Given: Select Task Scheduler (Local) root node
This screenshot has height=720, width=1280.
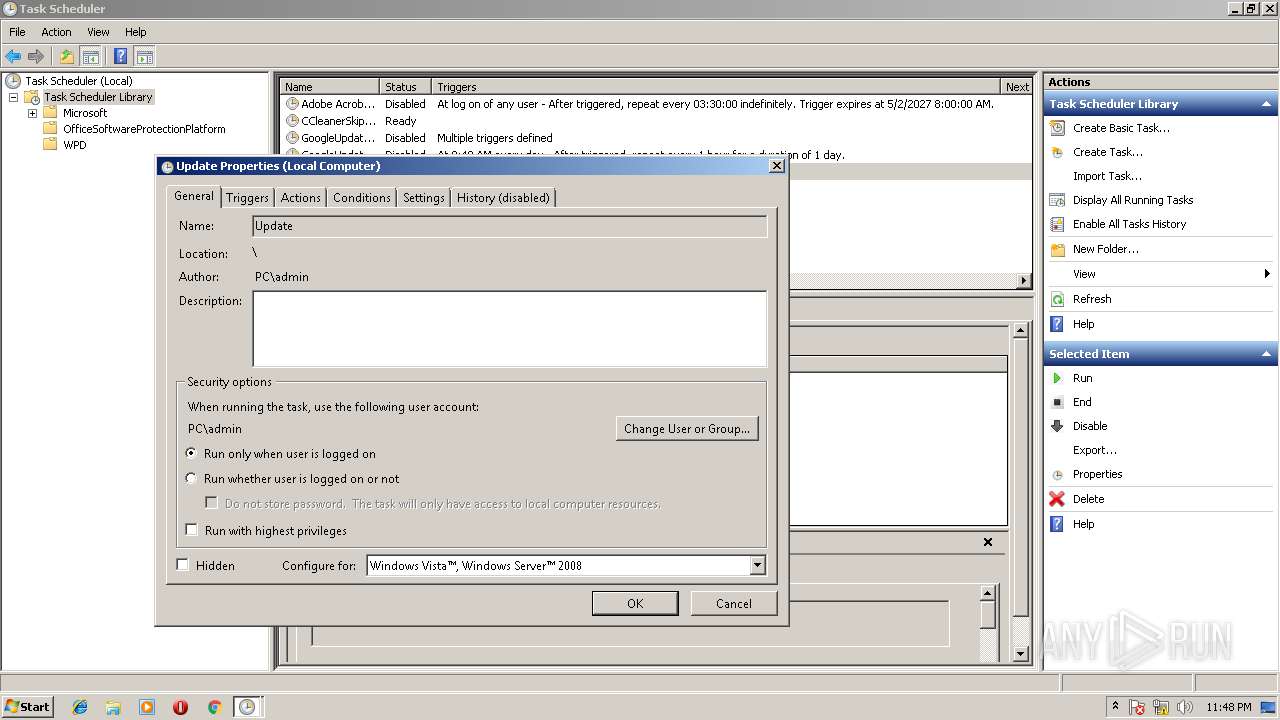Looking at the screenshot, I should point(79,81).
